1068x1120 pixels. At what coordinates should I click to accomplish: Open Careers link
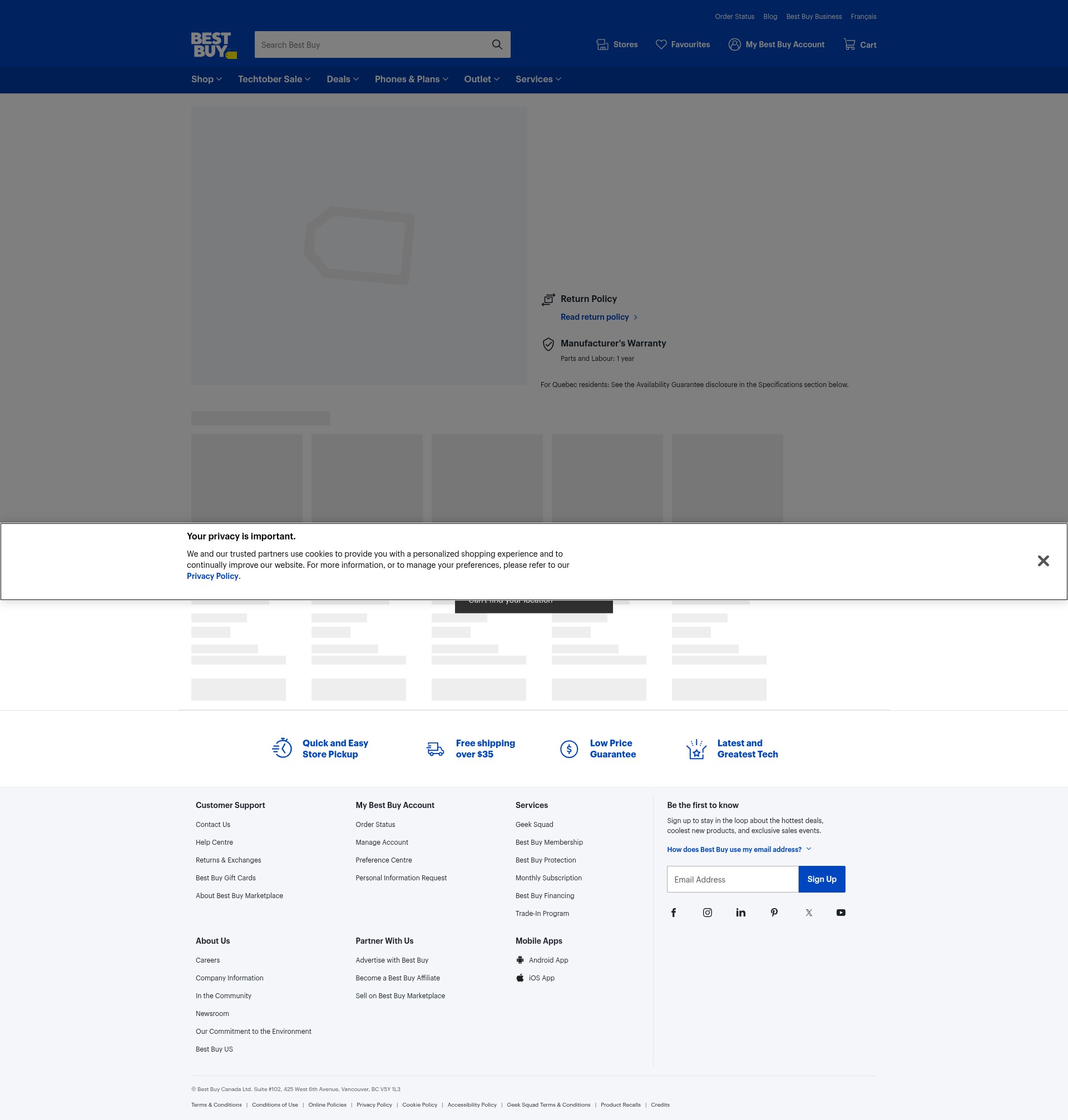207,960
